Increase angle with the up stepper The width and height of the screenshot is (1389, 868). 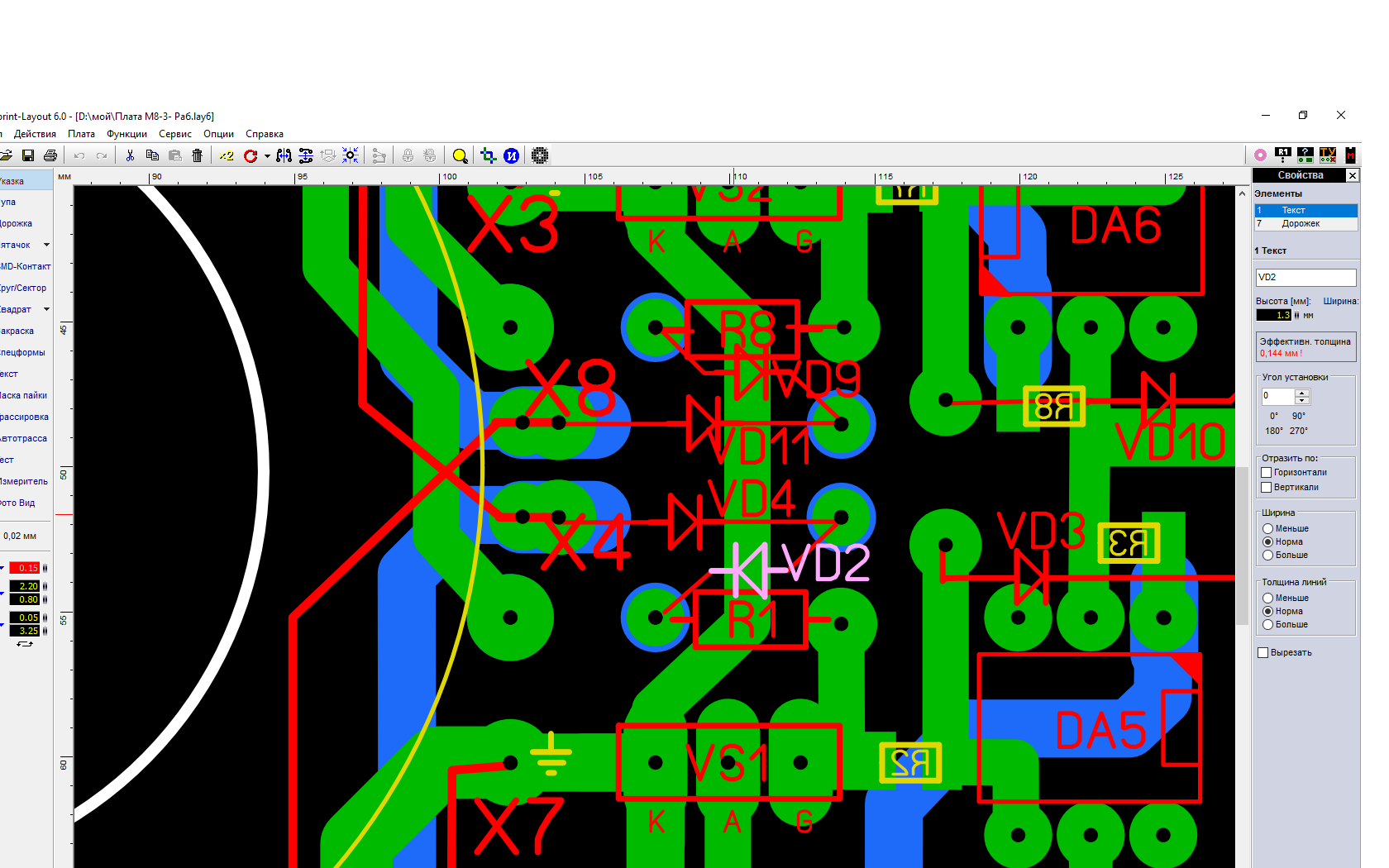pos(1301,392)
